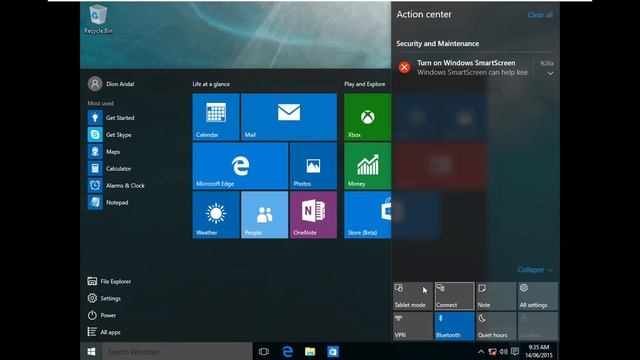Click the Security and Maintenance heading
640x360 pixels.
pos(438,44)
